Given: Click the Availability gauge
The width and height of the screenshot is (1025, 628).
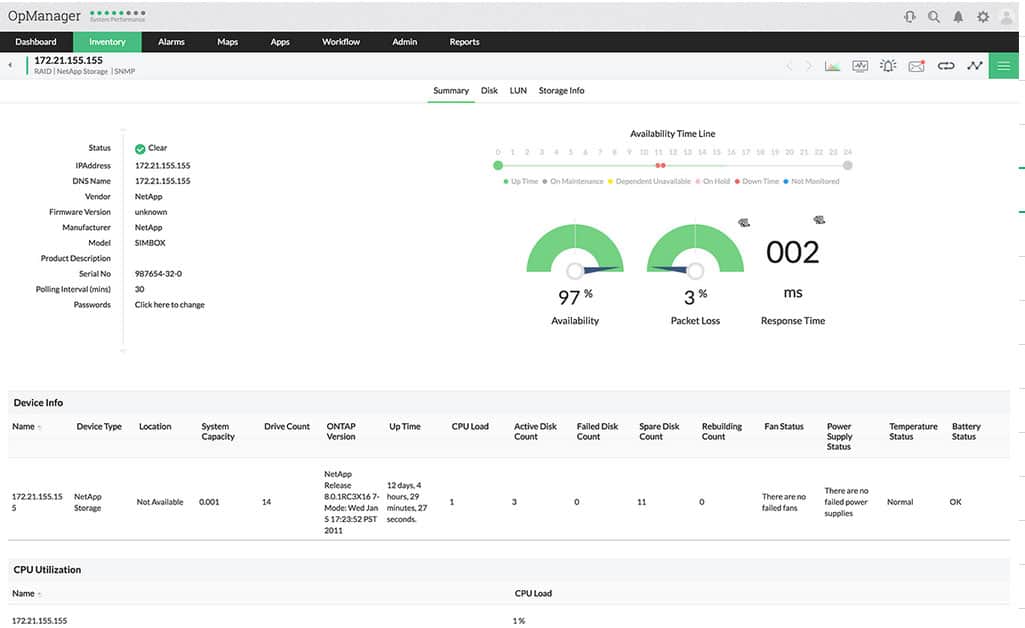Looking at the screenshot, I should pos(575,250).
